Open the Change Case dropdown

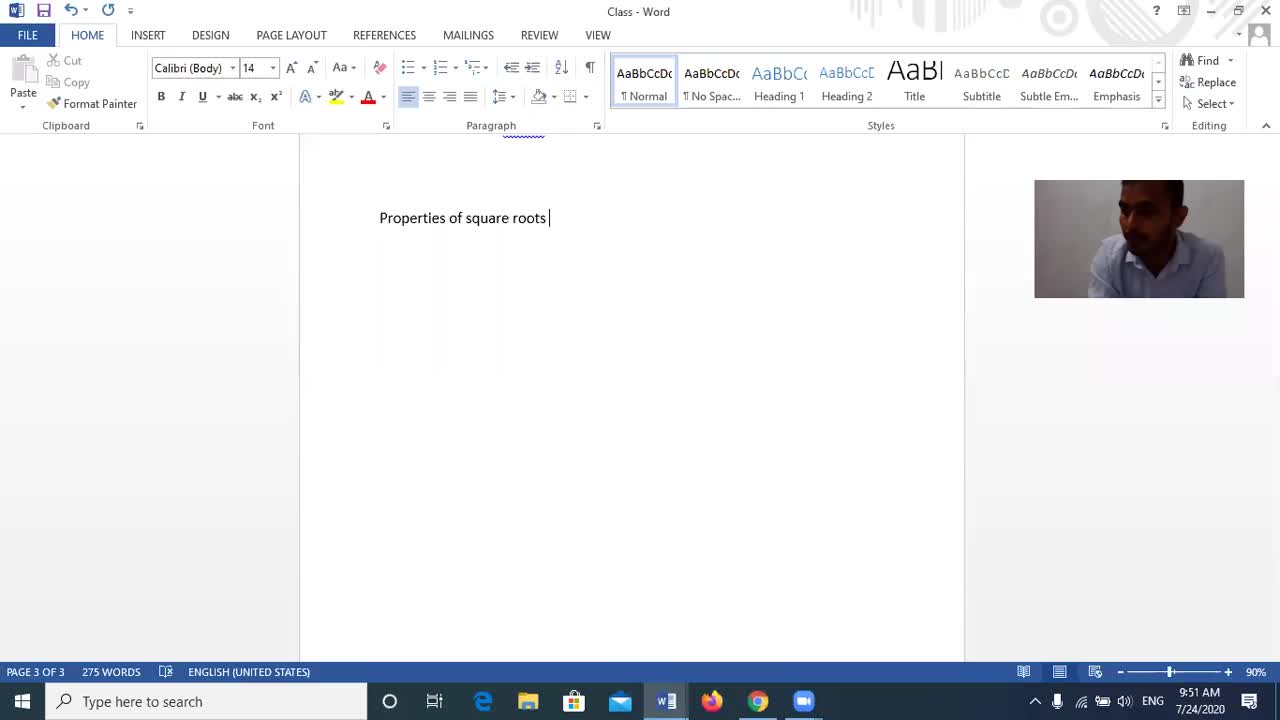[x=344, y=68]
